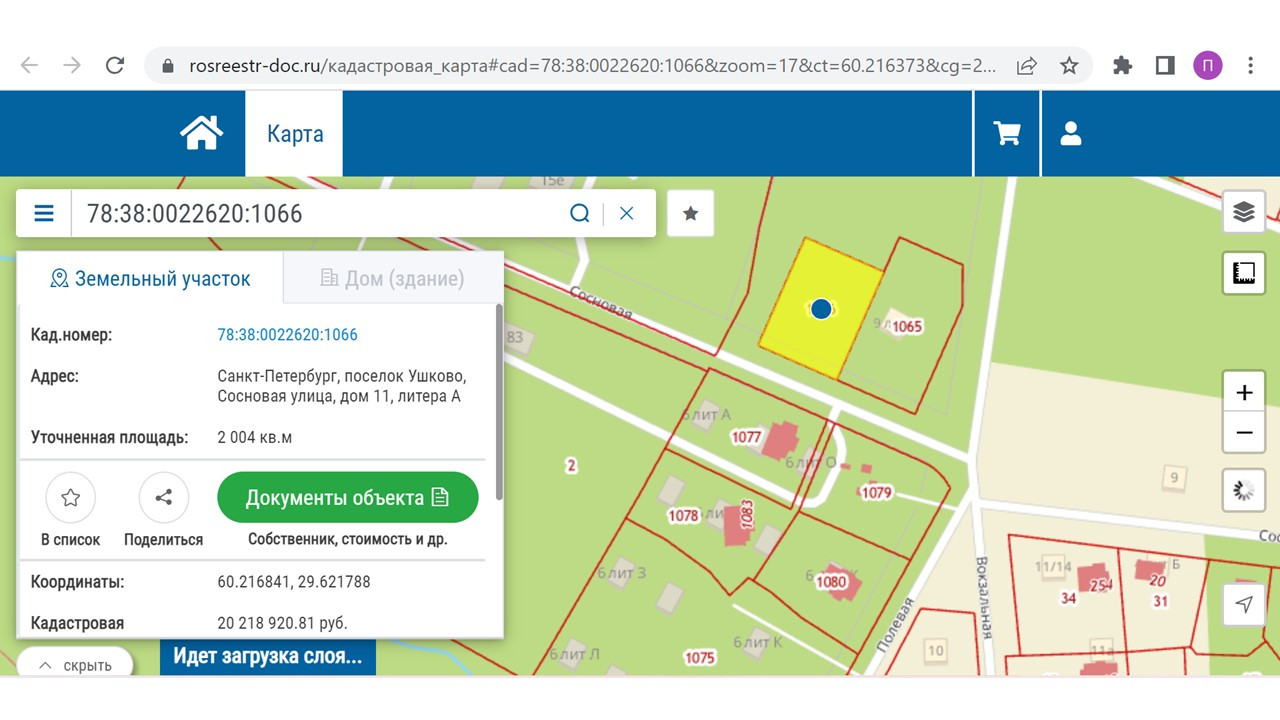Open the home page icon
The height and width of the screenshot is (720, 1280).
coord(201,133)
